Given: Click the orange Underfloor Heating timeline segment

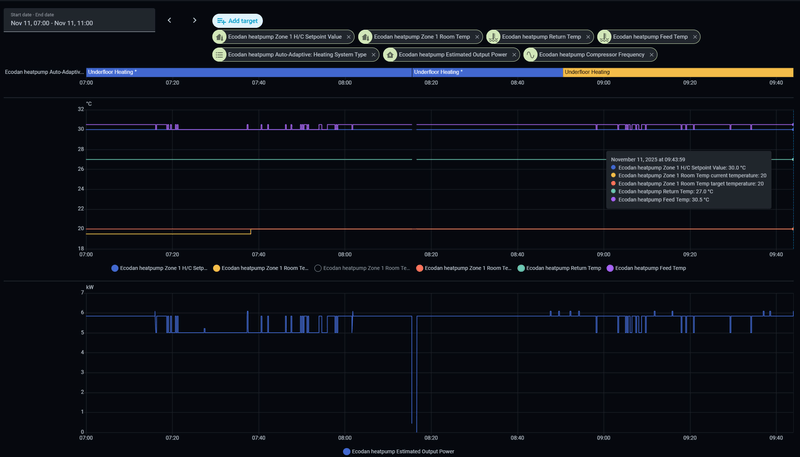Looking at the screenshot, I should (x=680, y=72).
